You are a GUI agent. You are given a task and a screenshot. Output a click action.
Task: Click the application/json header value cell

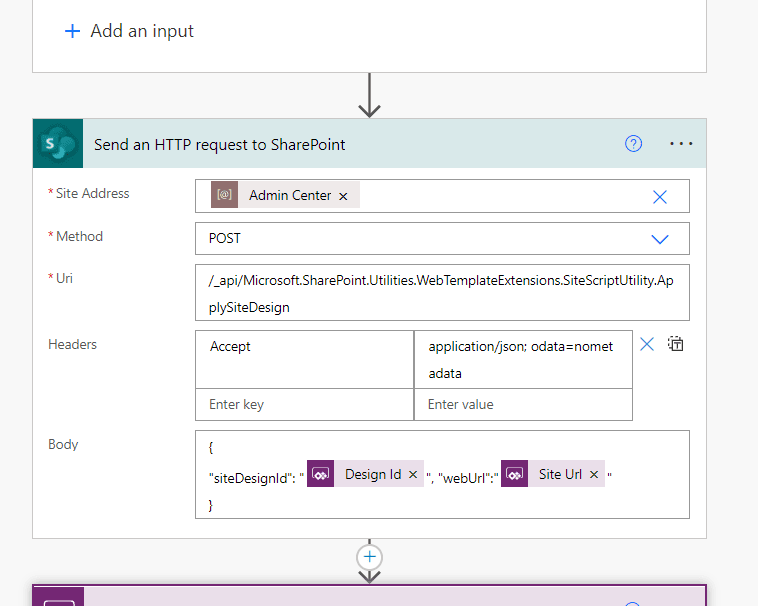523,360
